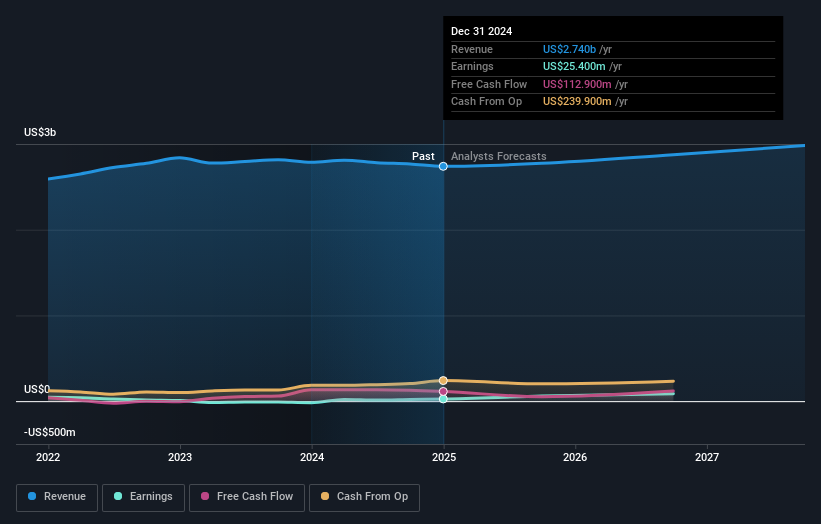
Task: Toggle the Revenue legend series
Action: point(57,497)
